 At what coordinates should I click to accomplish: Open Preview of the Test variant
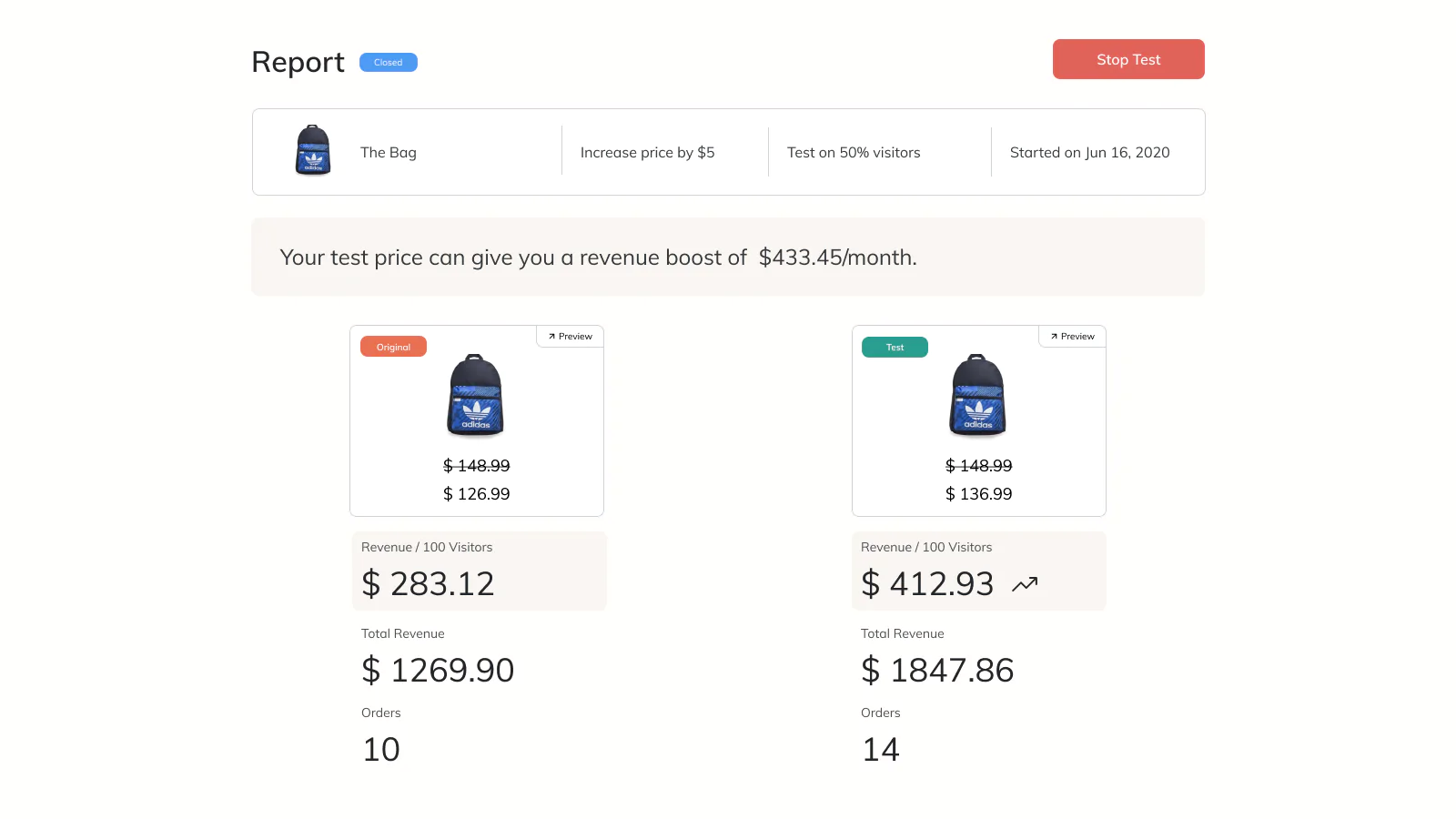click(1072, 336)
